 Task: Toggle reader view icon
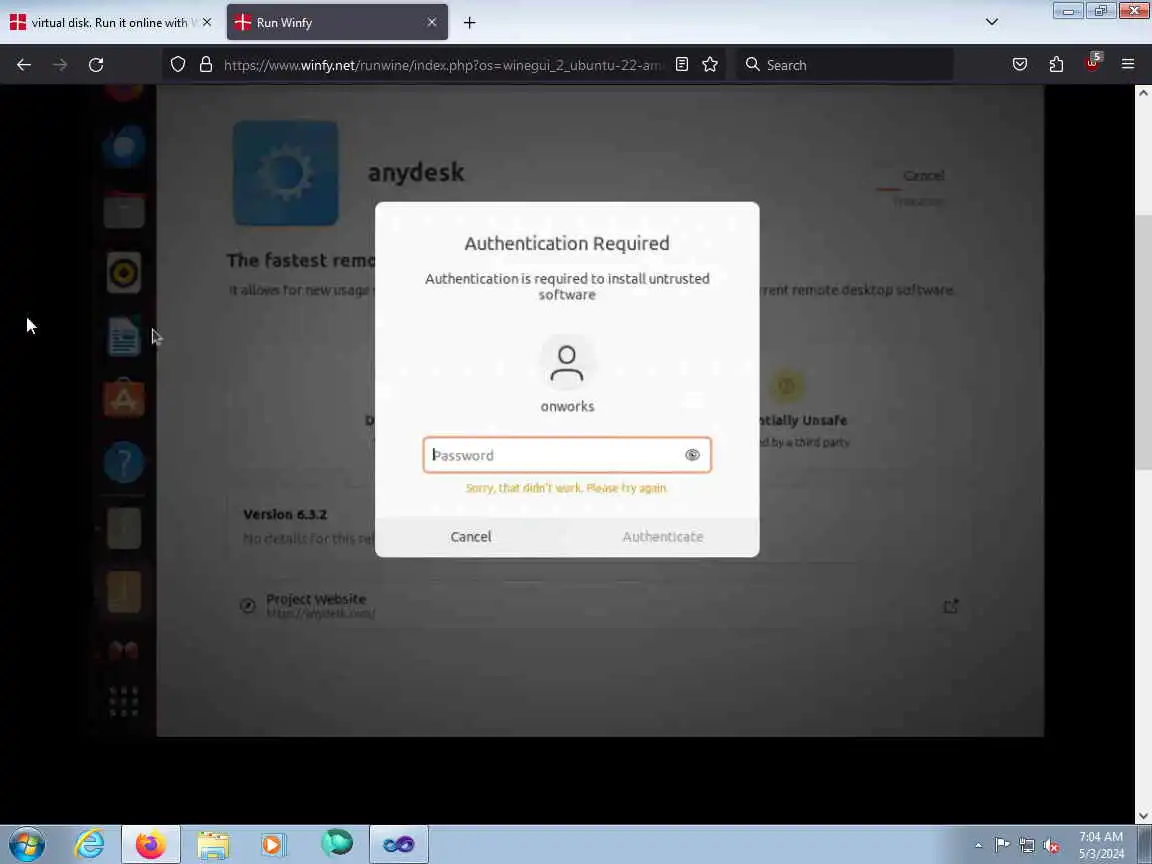682,65
